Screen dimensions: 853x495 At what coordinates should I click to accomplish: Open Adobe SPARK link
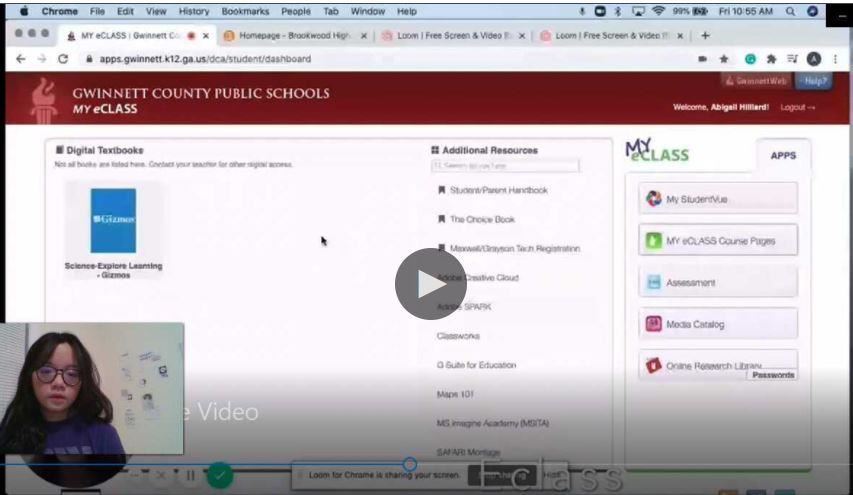[464, 307]
